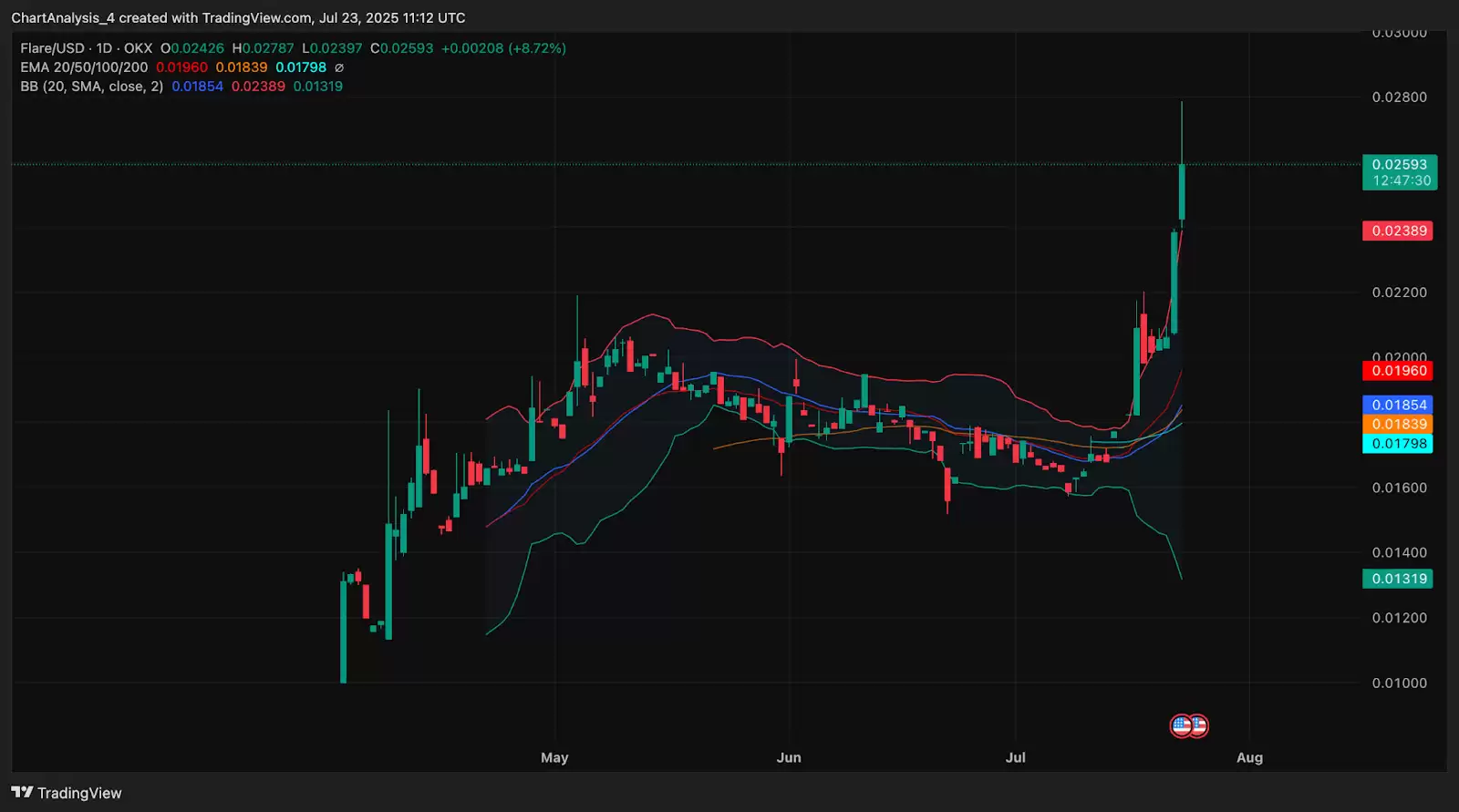Click the Flare/USD symbol title

(52, 48)
